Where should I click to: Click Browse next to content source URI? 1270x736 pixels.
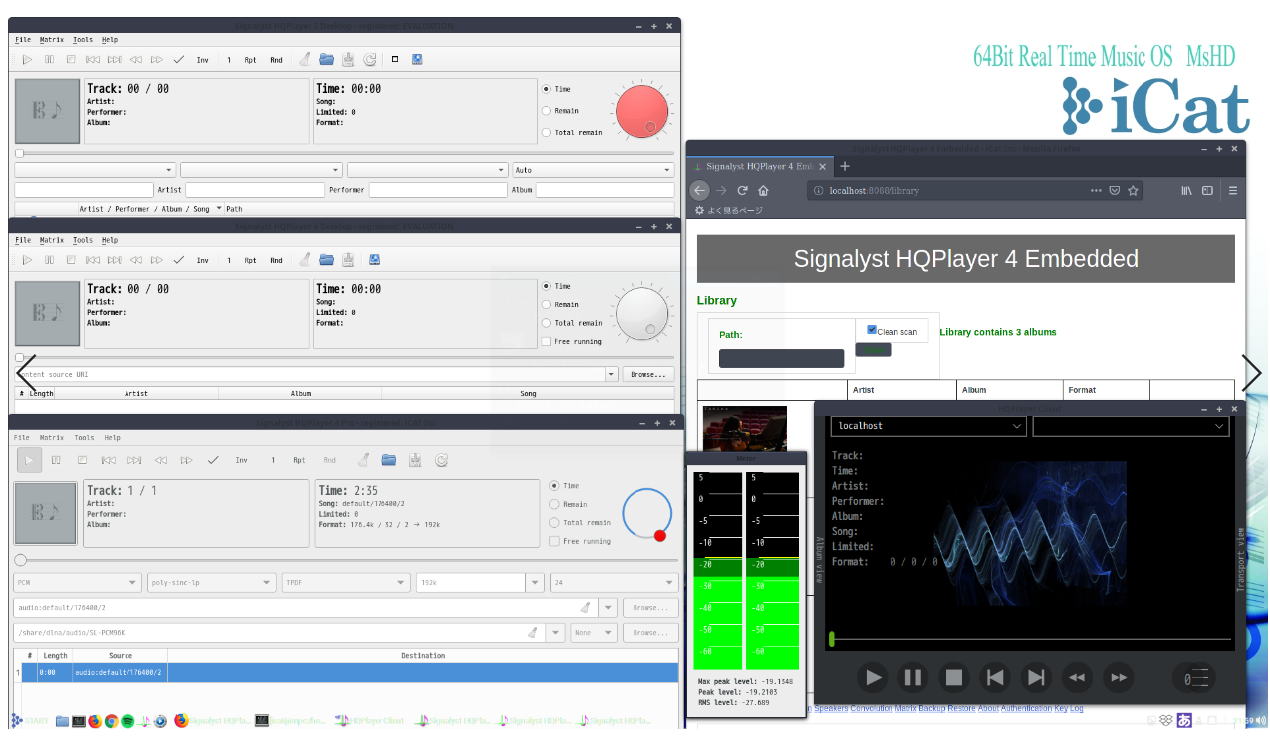click(x=648, y=374)
